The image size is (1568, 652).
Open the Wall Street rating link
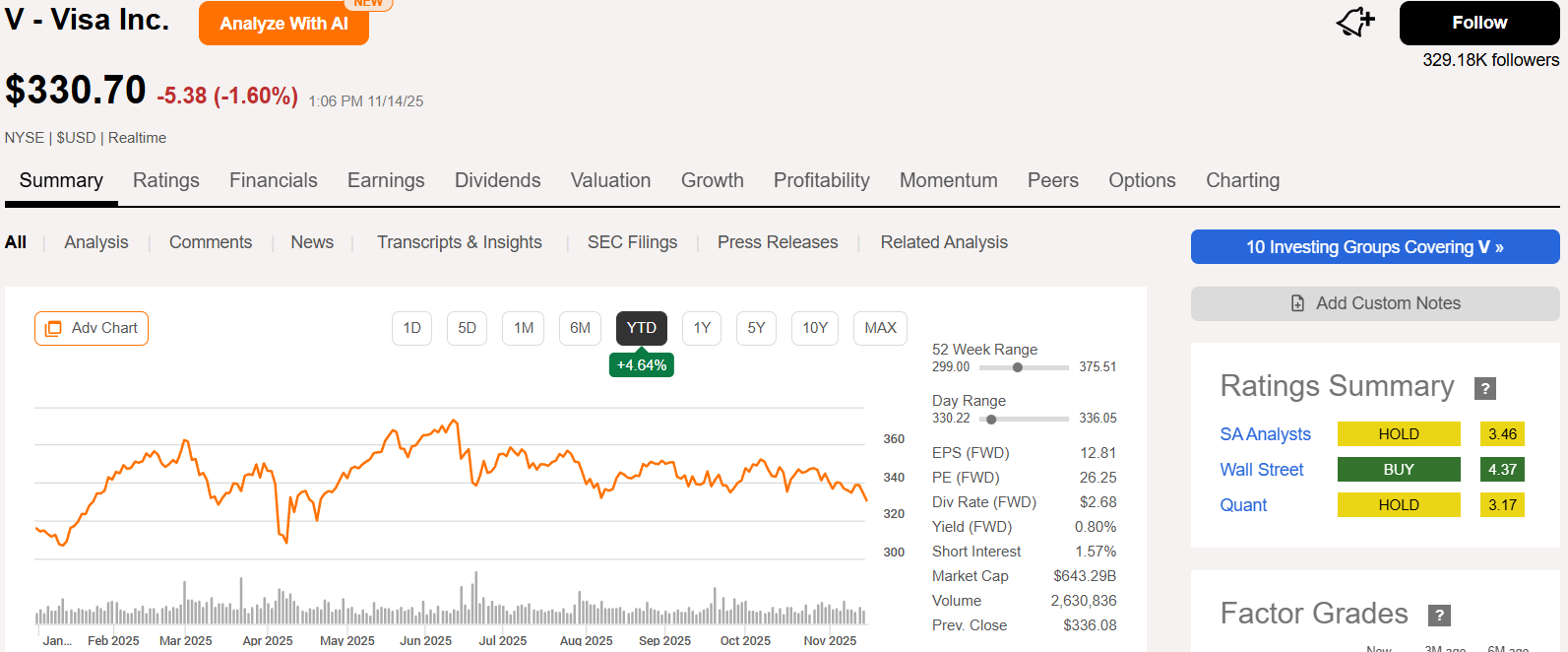(x=1262, y=470)
